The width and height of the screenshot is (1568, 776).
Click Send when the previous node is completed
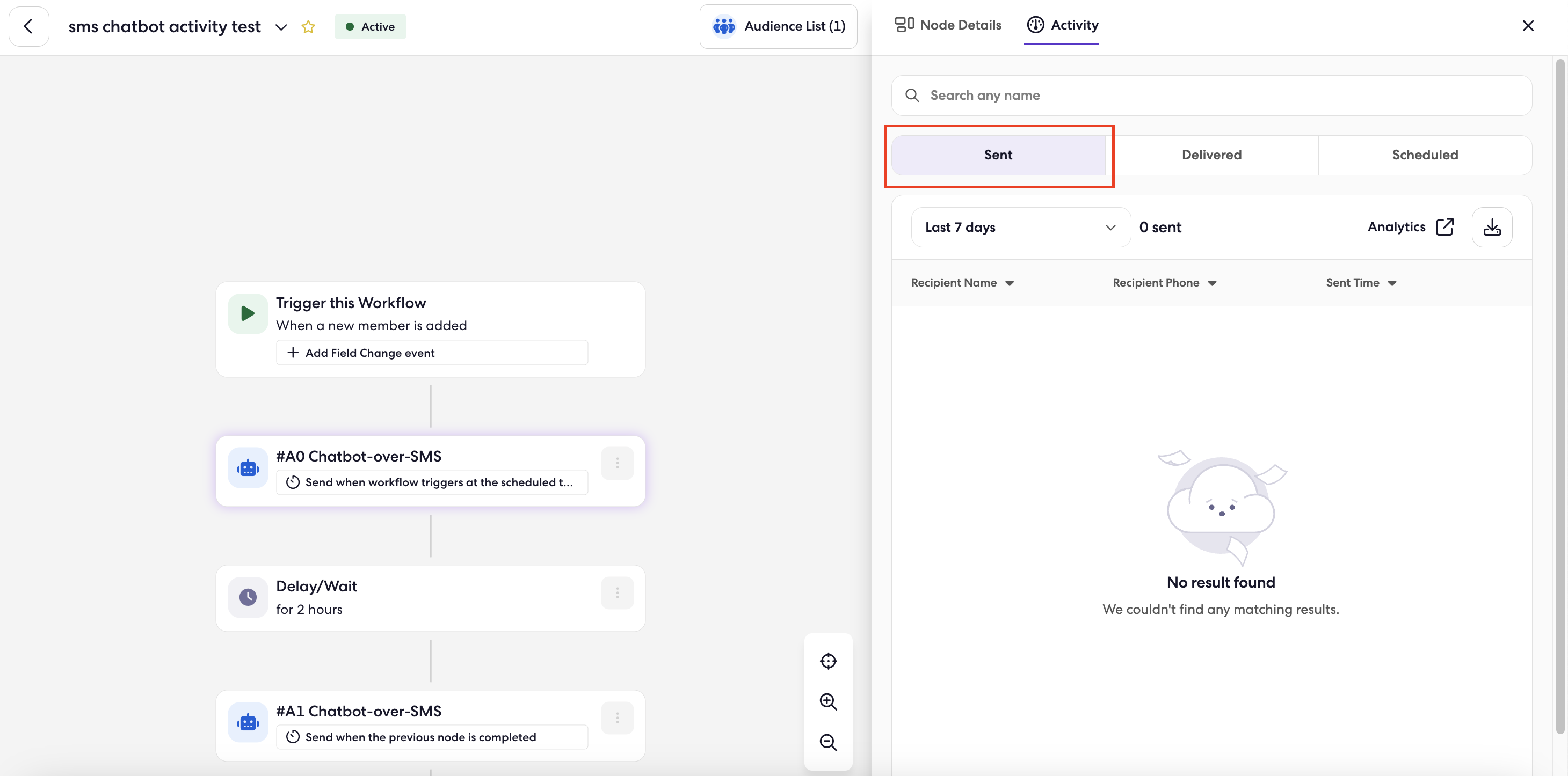[432, 737]
